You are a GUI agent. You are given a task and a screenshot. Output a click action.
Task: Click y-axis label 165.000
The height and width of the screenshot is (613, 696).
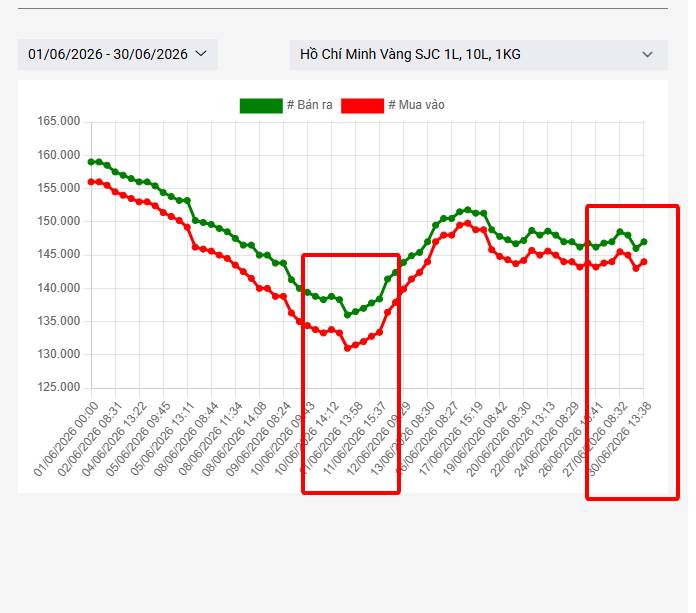click(59, 121)
